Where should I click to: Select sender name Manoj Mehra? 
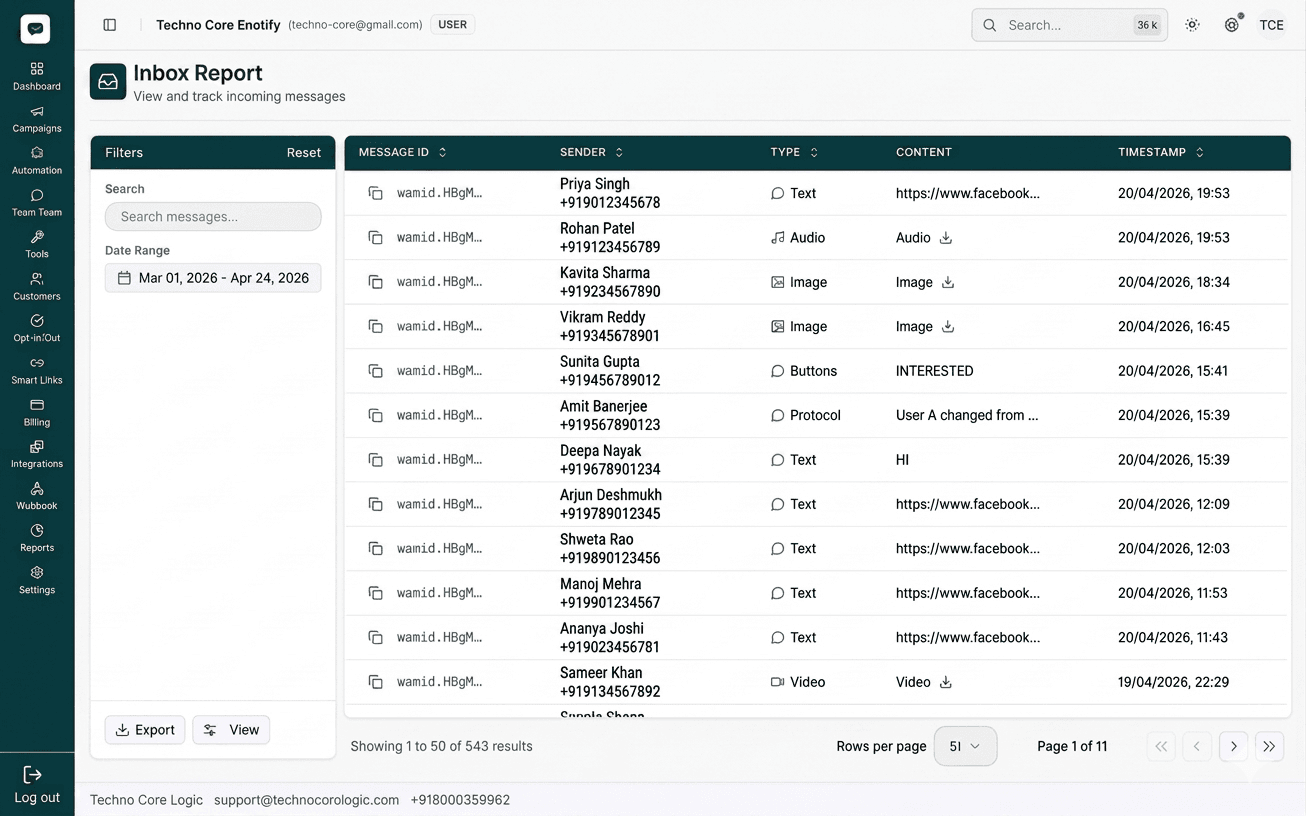click(601, 584)
